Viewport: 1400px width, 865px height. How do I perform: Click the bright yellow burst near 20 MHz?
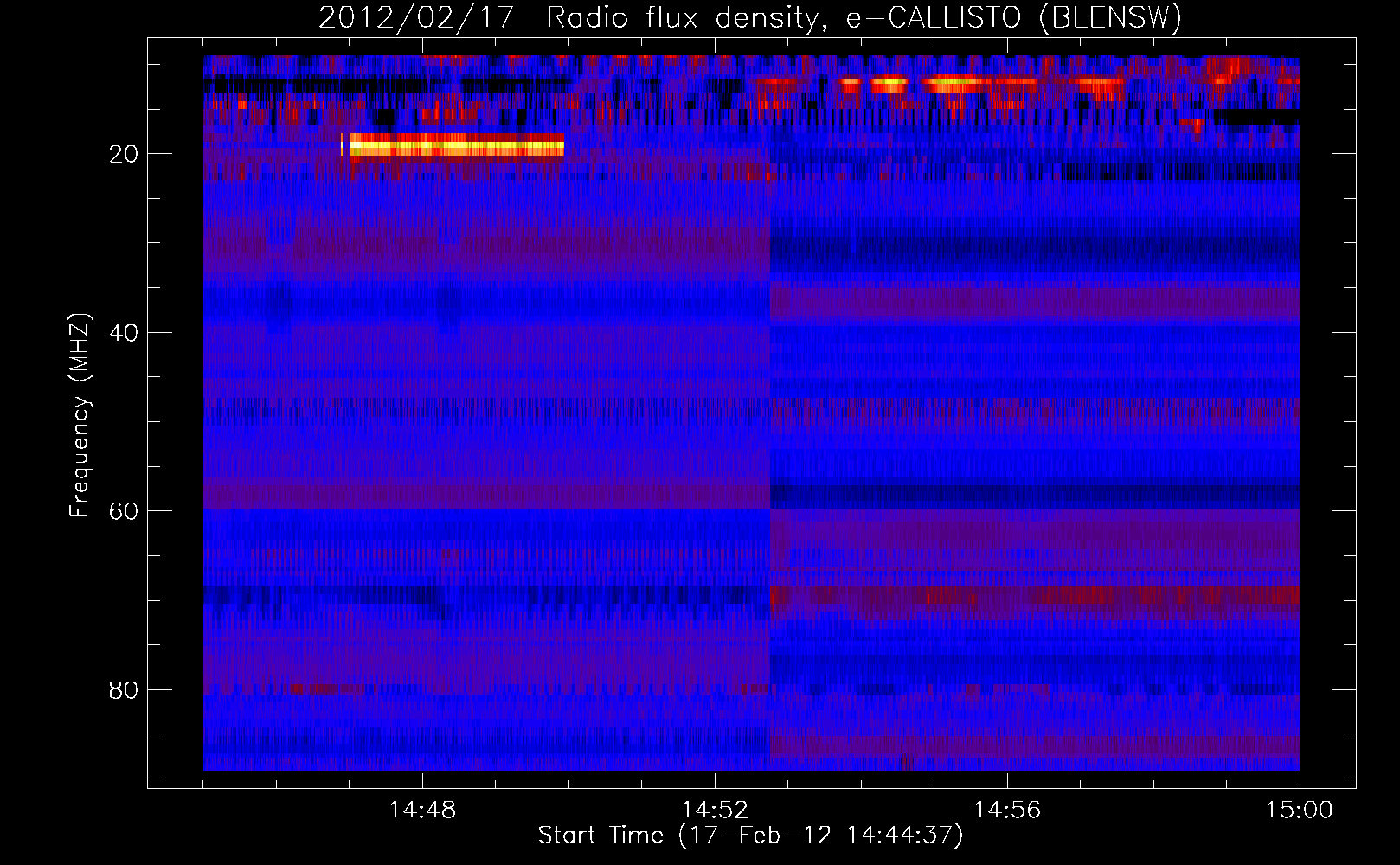tap(457, 148)
